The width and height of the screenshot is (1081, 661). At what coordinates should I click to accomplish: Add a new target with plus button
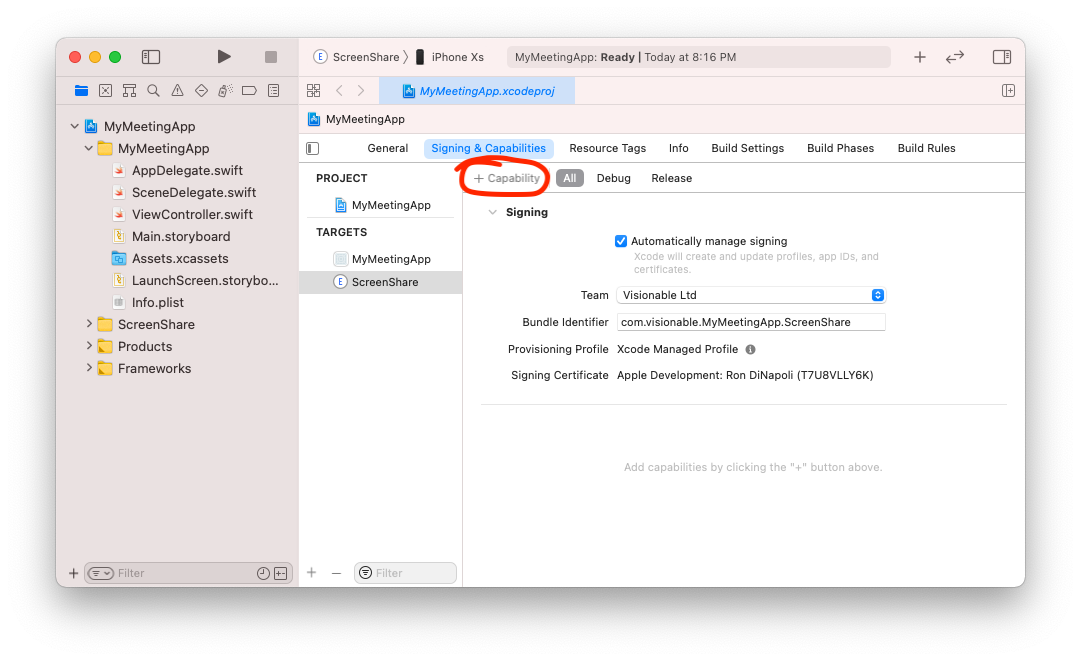click(x=312, y=572)
